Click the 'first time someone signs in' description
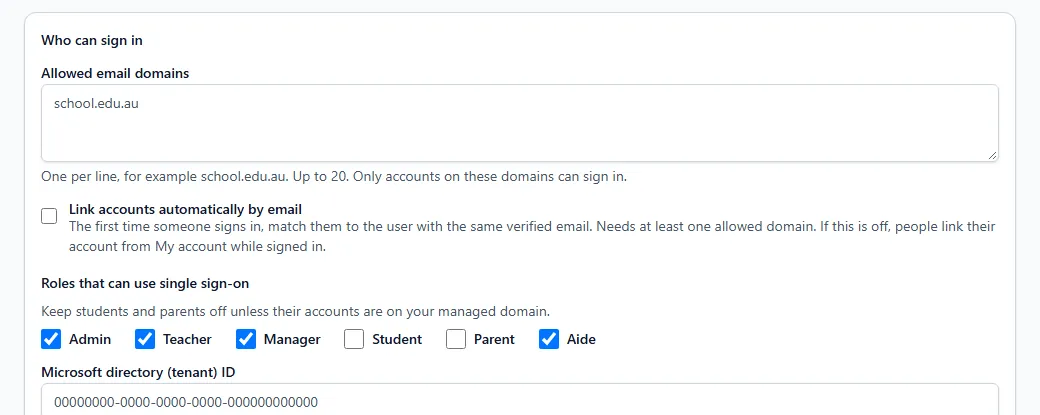 (532, 237)
